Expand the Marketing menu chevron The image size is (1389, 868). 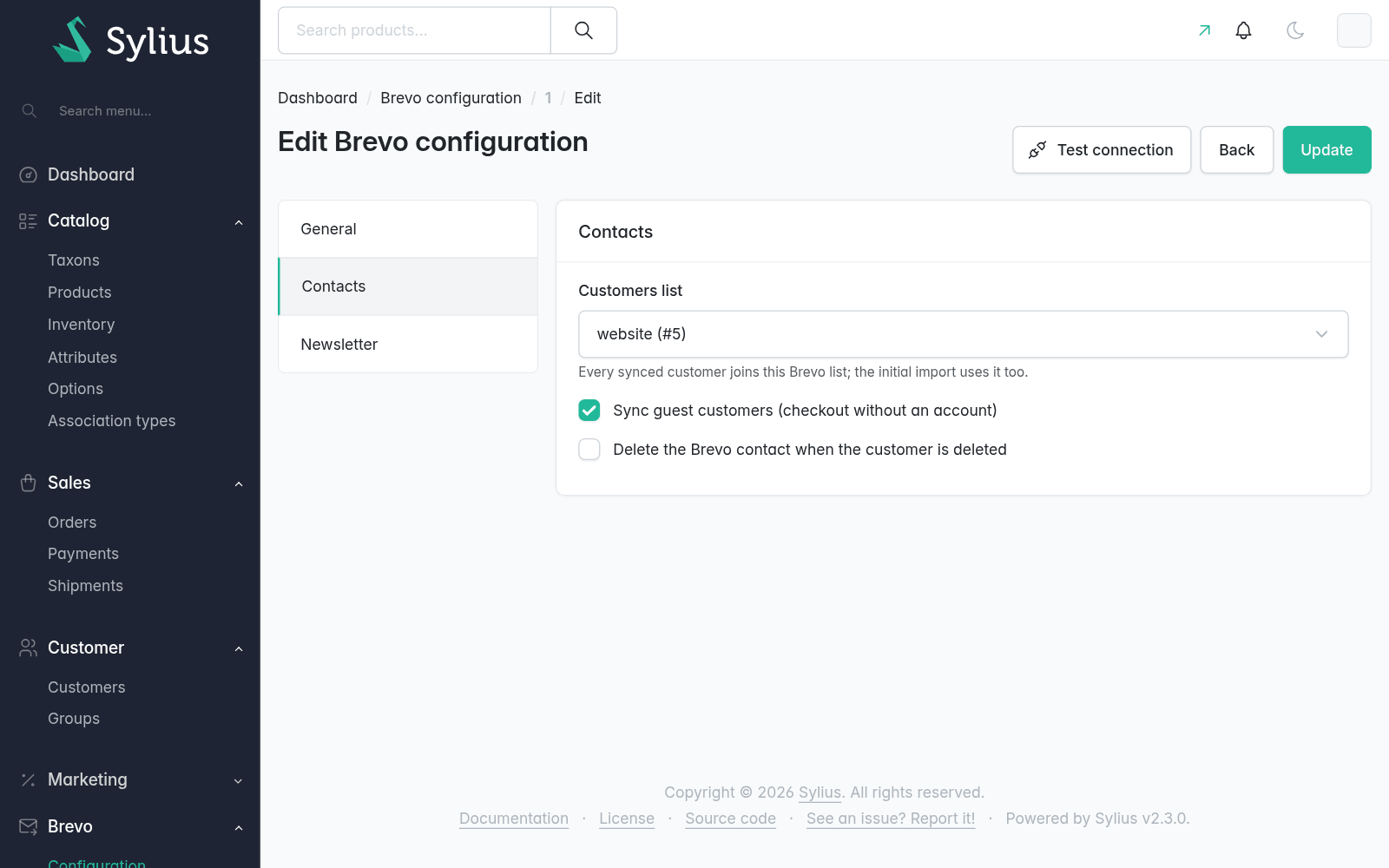click(x=239, y=781)
